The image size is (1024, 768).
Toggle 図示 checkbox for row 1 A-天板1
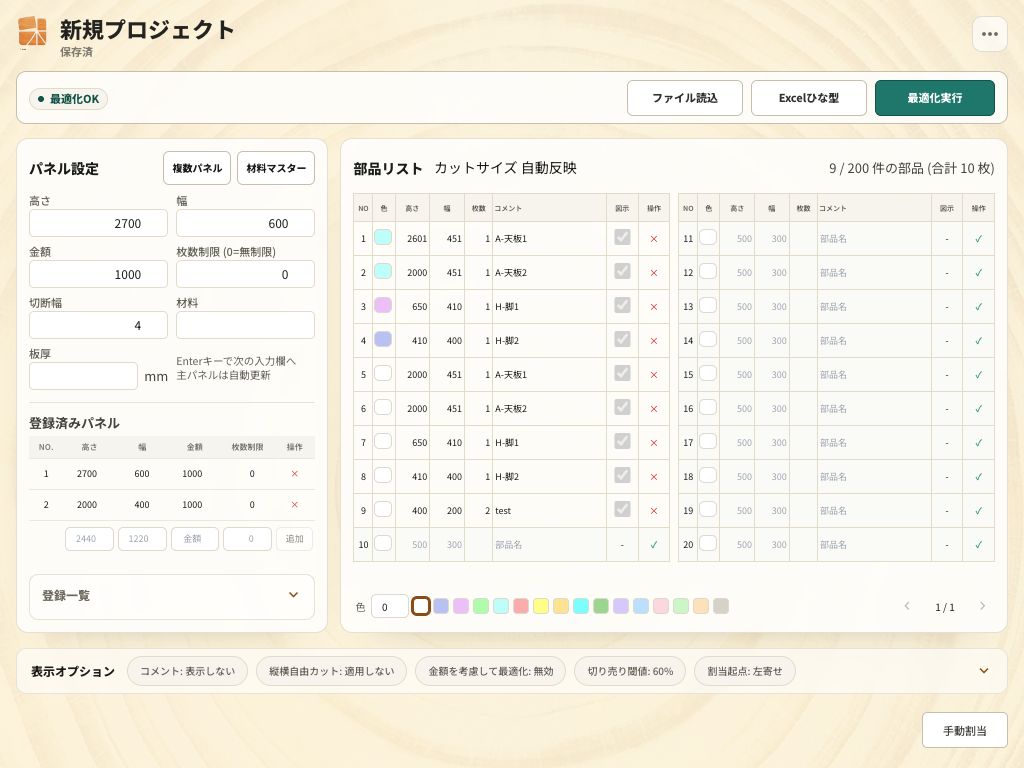point(622,237)
